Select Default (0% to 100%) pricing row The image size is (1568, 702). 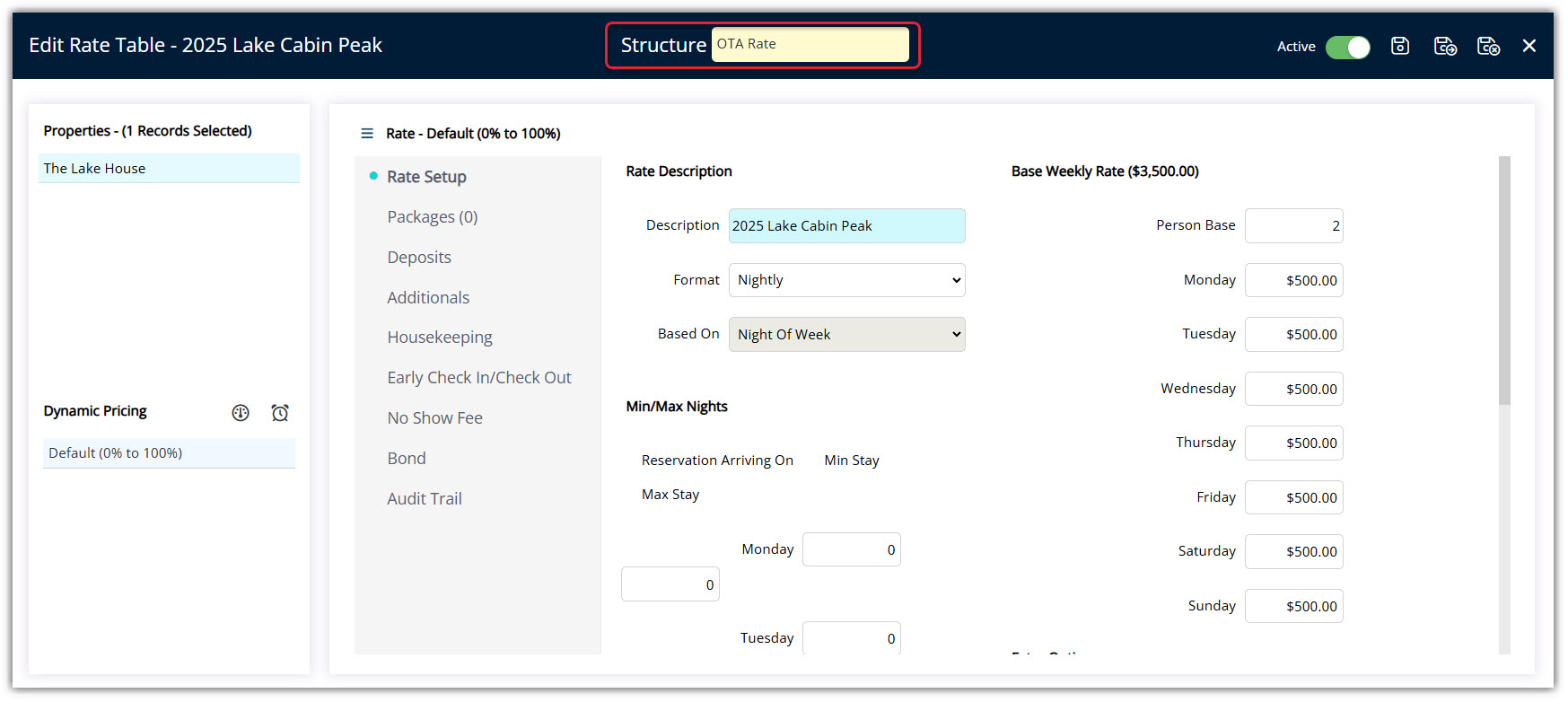[x=169, y=453]
